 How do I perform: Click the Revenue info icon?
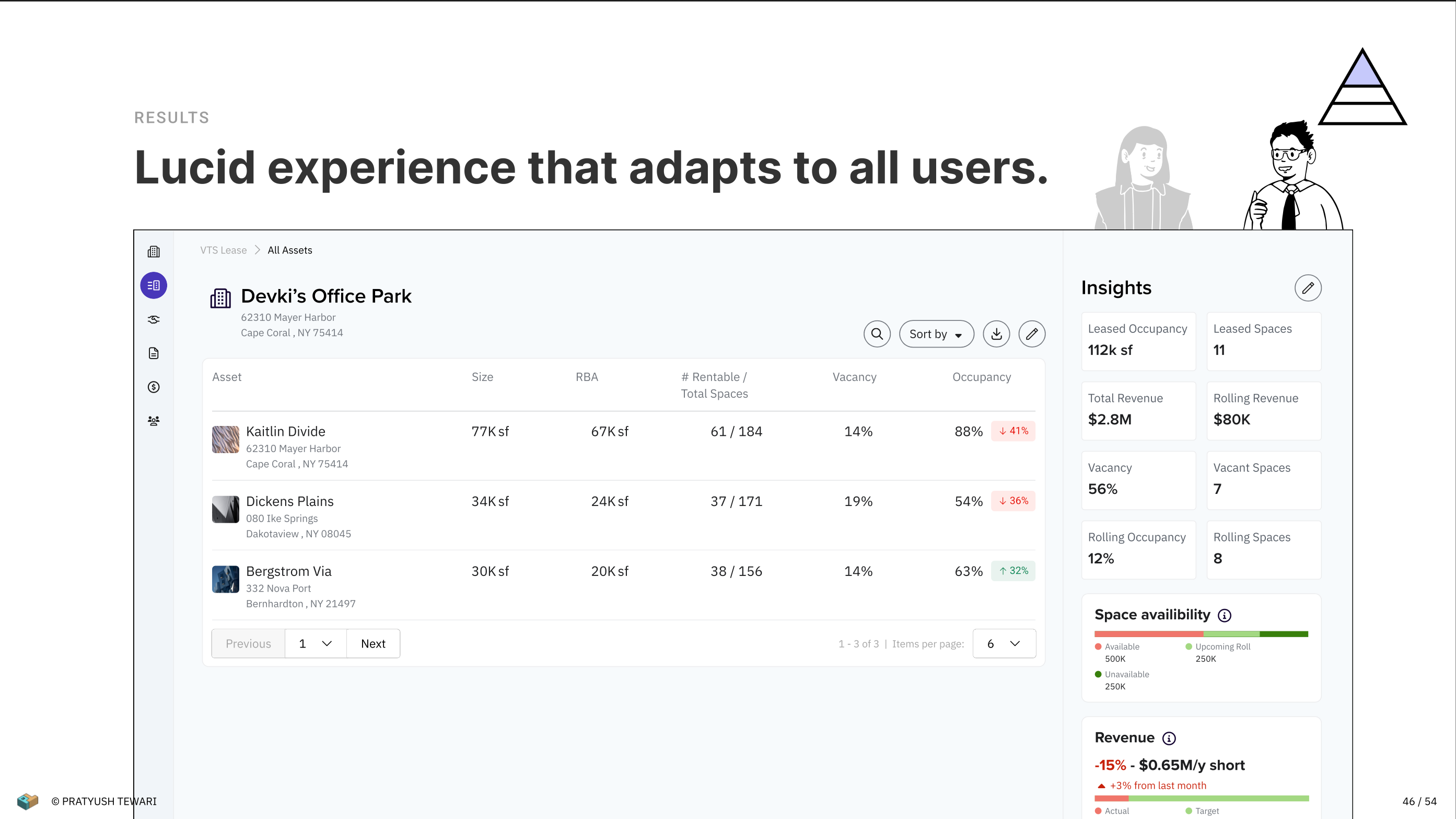click(1169, 738)
